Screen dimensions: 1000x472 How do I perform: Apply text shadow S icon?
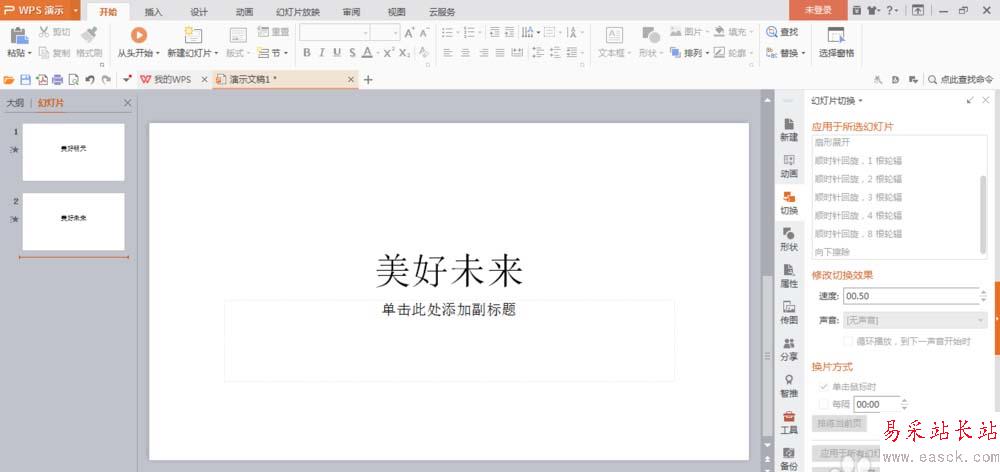[x=352, y=53]
